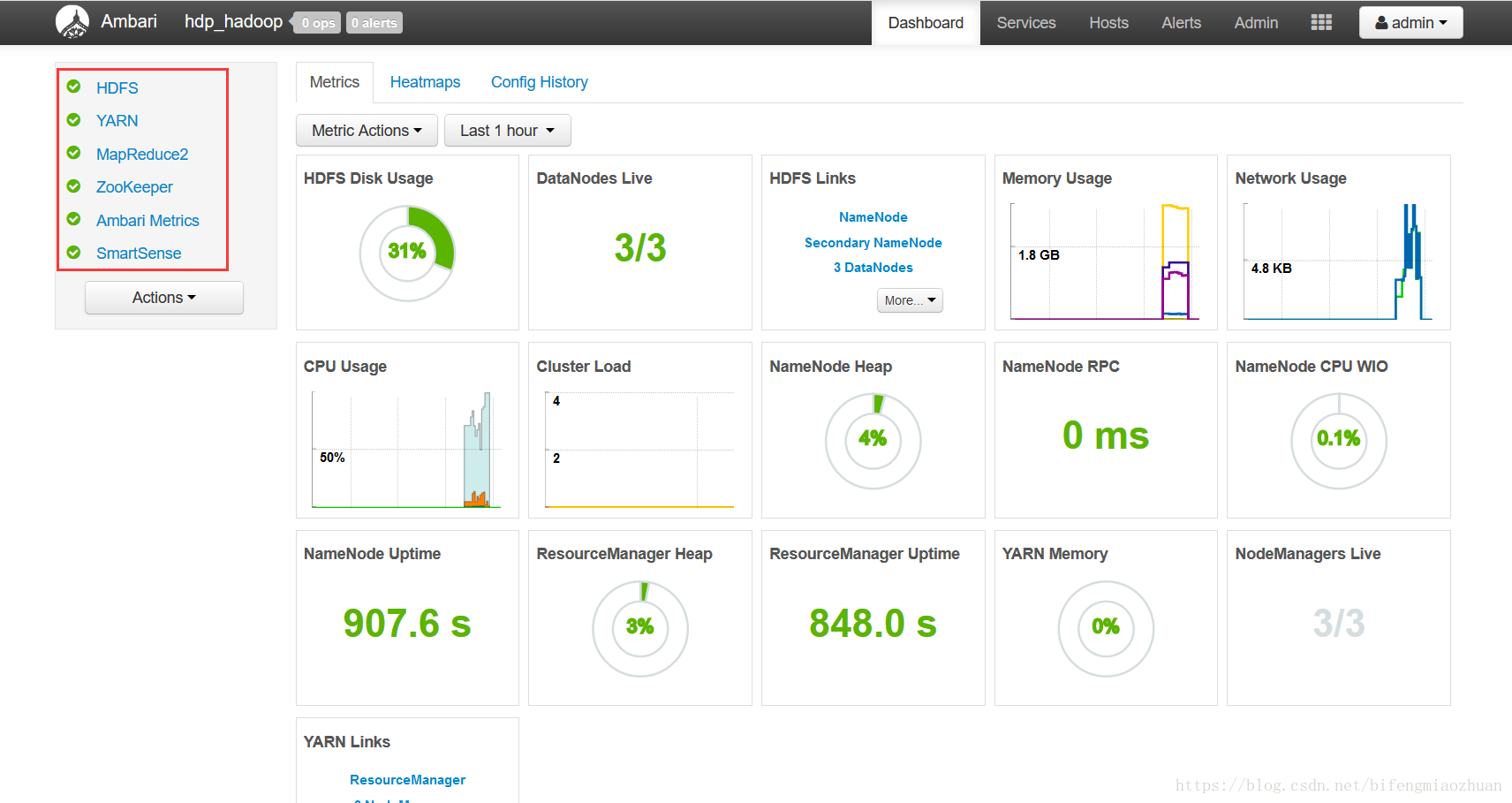
Task: Click the ResourceManager Heap 3% gauge
Action: pyautogui.click(x=639, y=628)
